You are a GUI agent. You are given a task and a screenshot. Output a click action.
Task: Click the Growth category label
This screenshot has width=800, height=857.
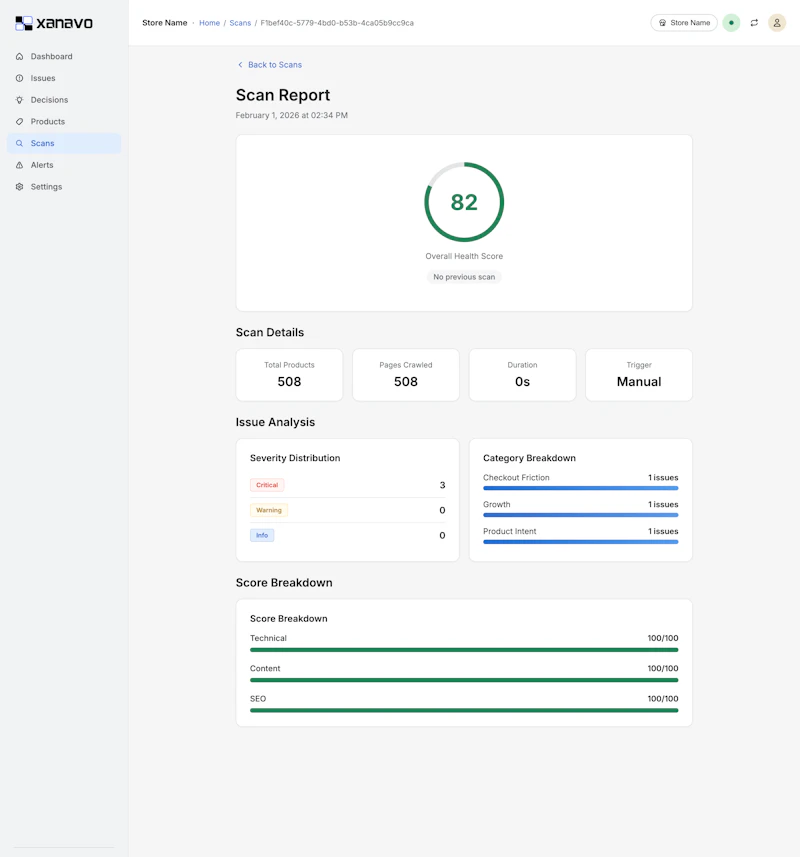pyautogui.click(x=496, y=504)
